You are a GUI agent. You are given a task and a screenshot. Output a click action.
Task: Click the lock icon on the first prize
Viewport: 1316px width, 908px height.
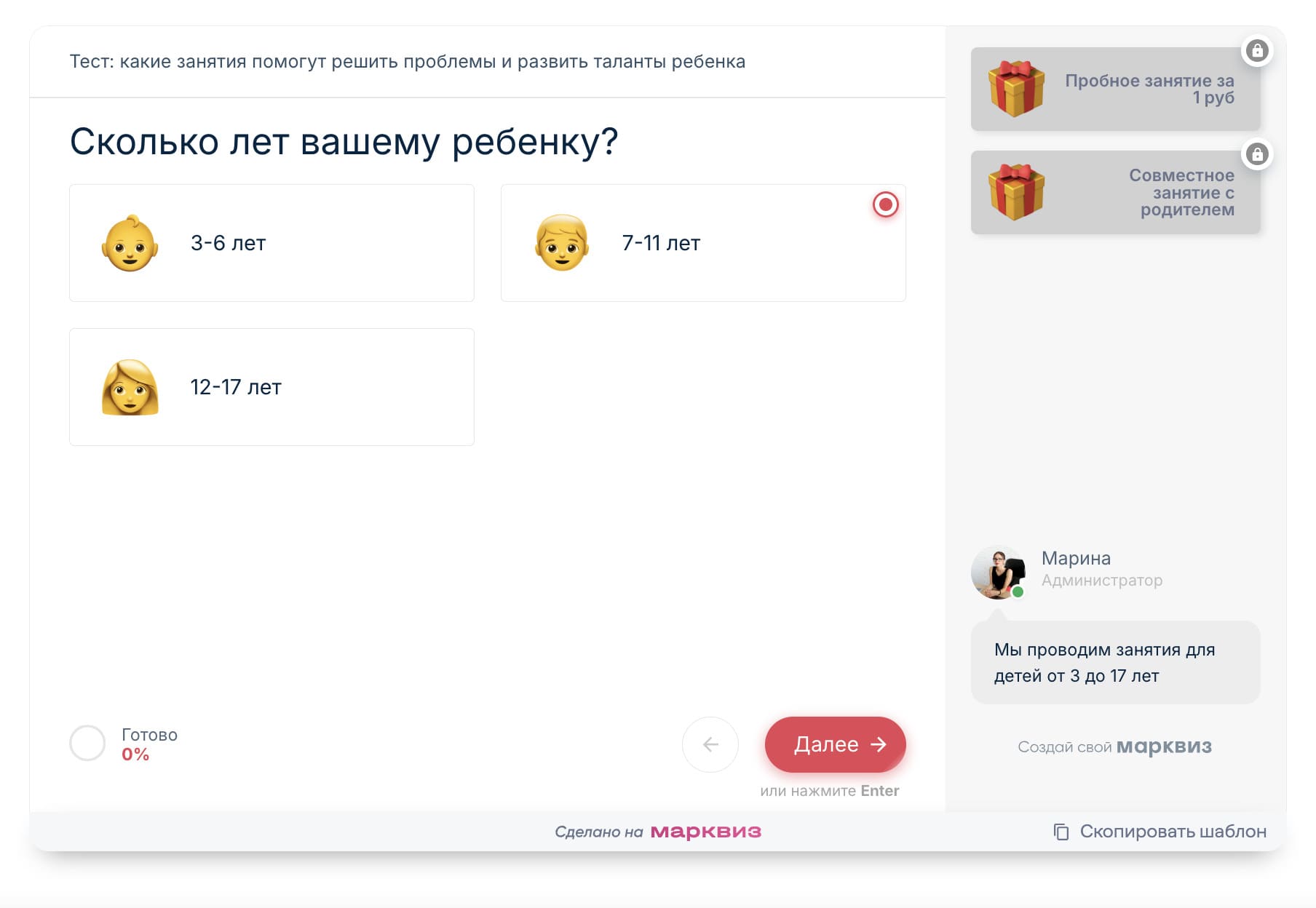(1258, 51)
